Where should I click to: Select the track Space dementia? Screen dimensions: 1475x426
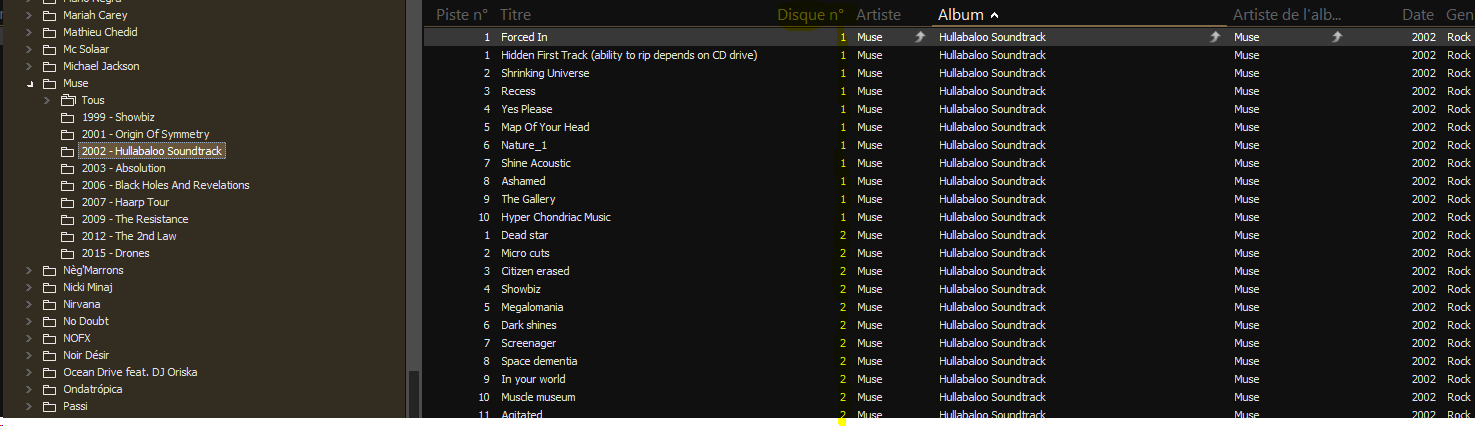coord(539,361)
